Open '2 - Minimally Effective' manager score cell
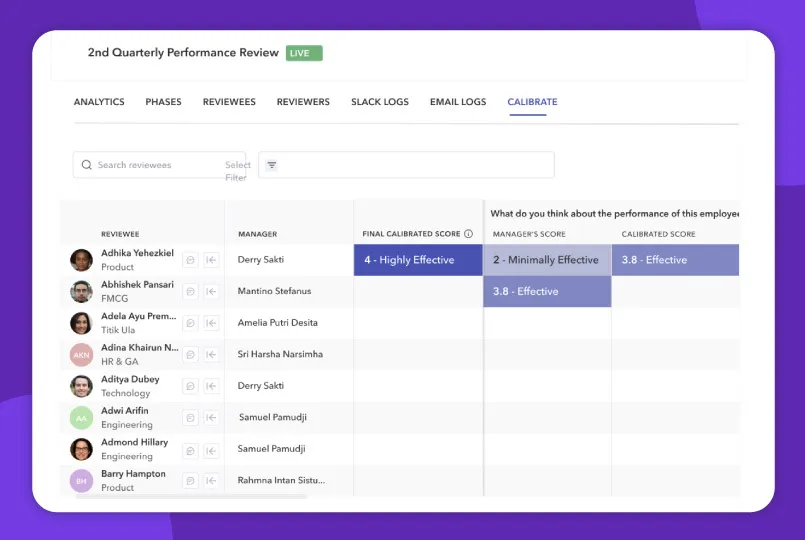Viewport: 805px width, 540px height. click(547, 260)
